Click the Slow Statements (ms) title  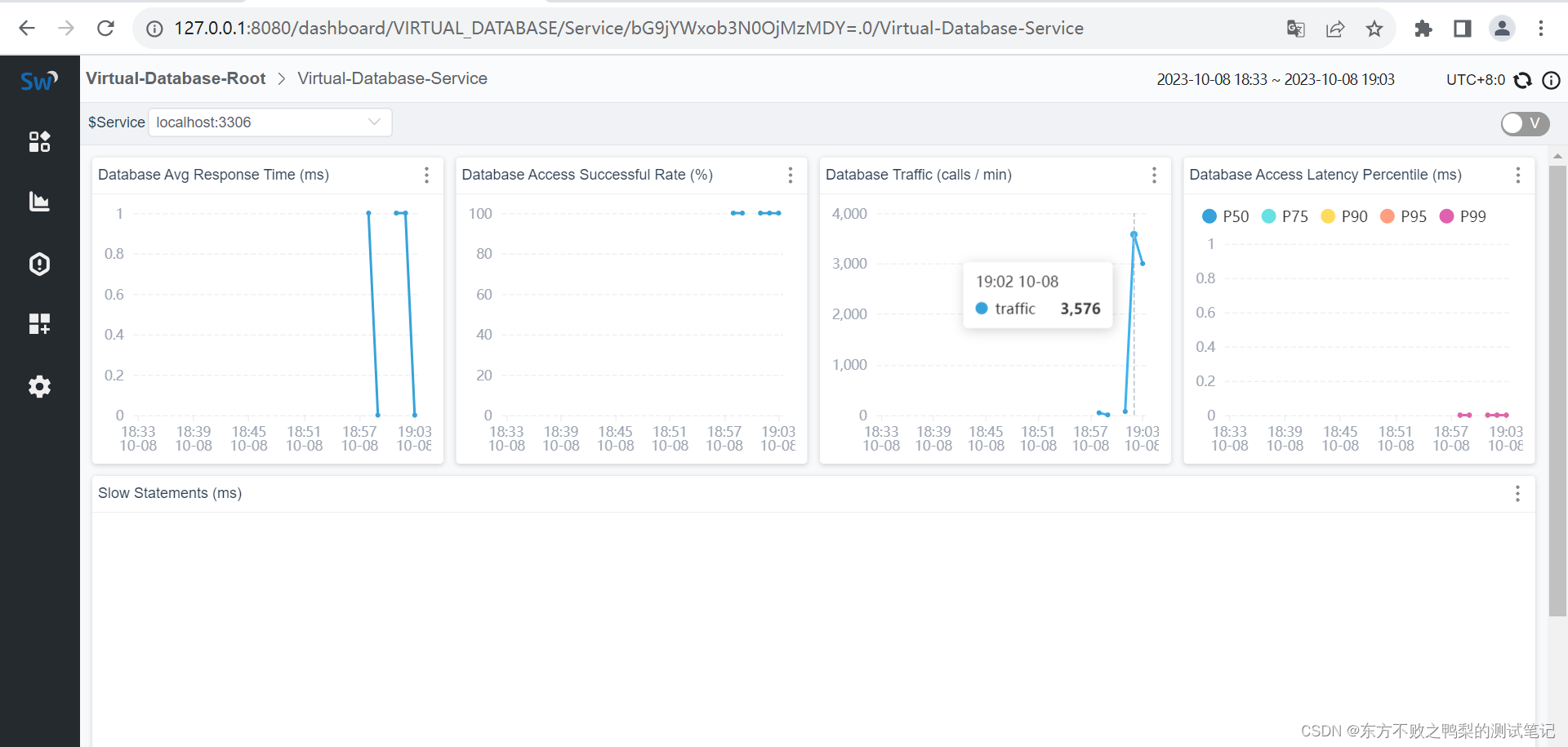click(x=170, y=493)
